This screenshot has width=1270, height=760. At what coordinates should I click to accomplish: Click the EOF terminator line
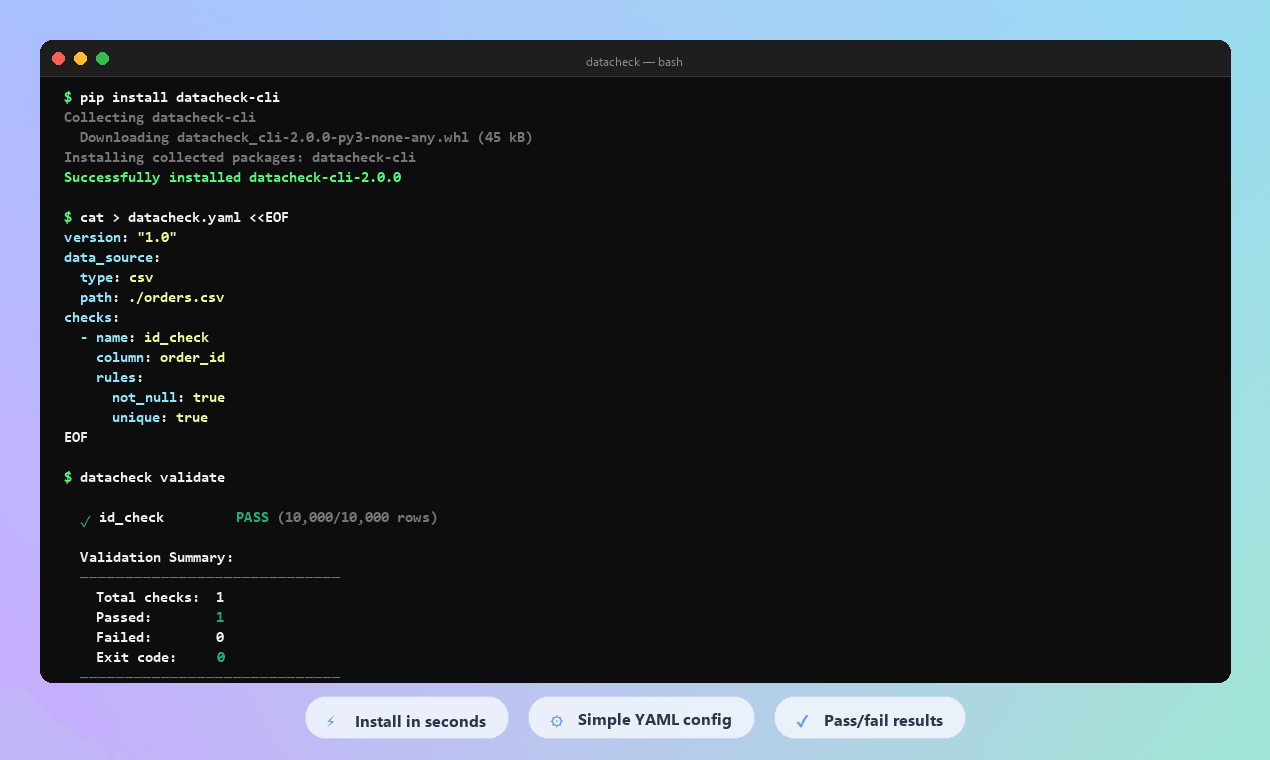point(75,437)
